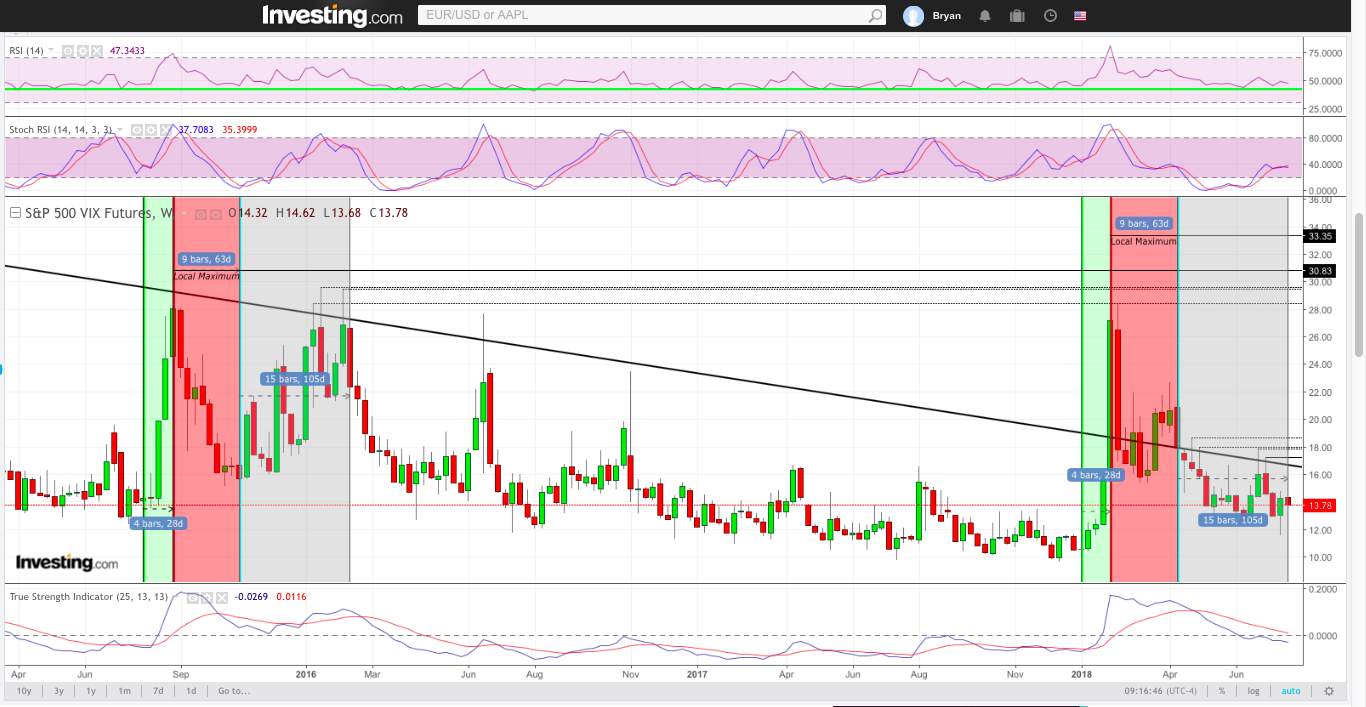Set chart range to 1d
Screen dimensions: 1366x707
point(191,691)
